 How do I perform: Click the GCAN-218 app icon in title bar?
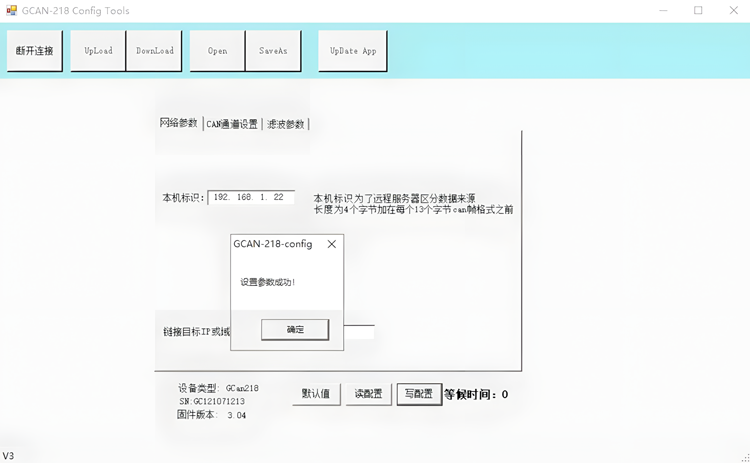pyautogui.click(x=11, y=11)
